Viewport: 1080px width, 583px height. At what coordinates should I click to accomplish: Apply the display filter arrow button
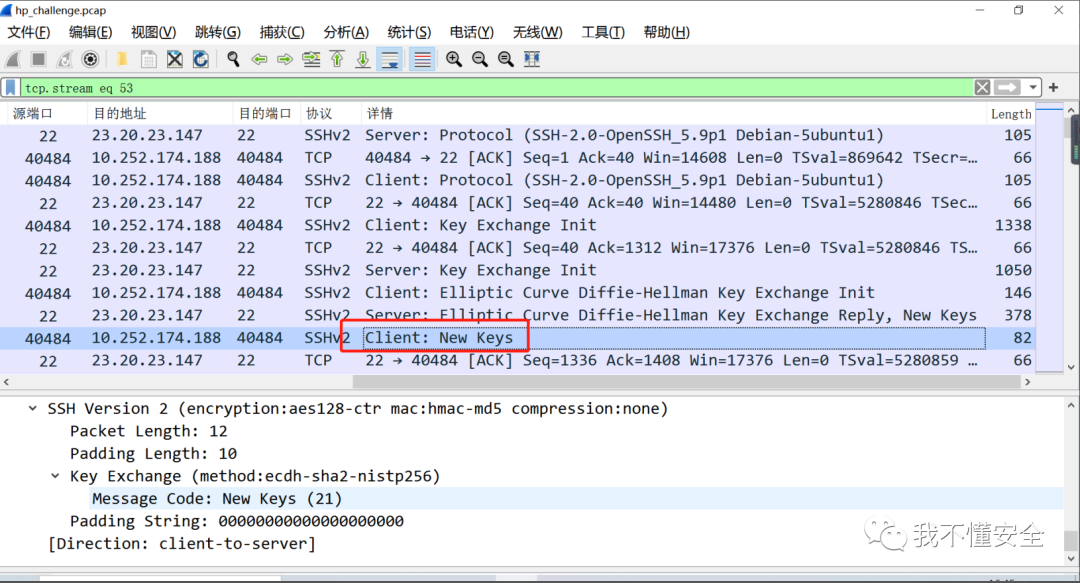[1008, 88]
